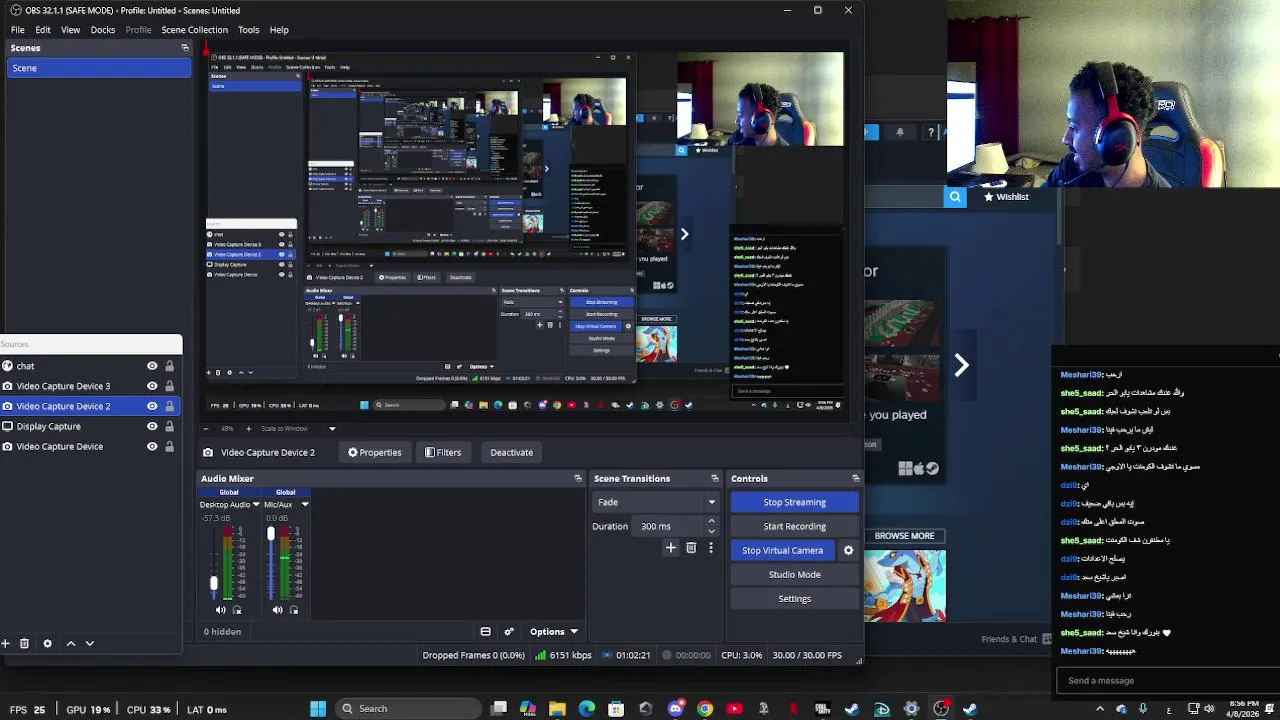1280x720 pixels.
Task: Add a new source with the plus icon
Action: (5, 644)
